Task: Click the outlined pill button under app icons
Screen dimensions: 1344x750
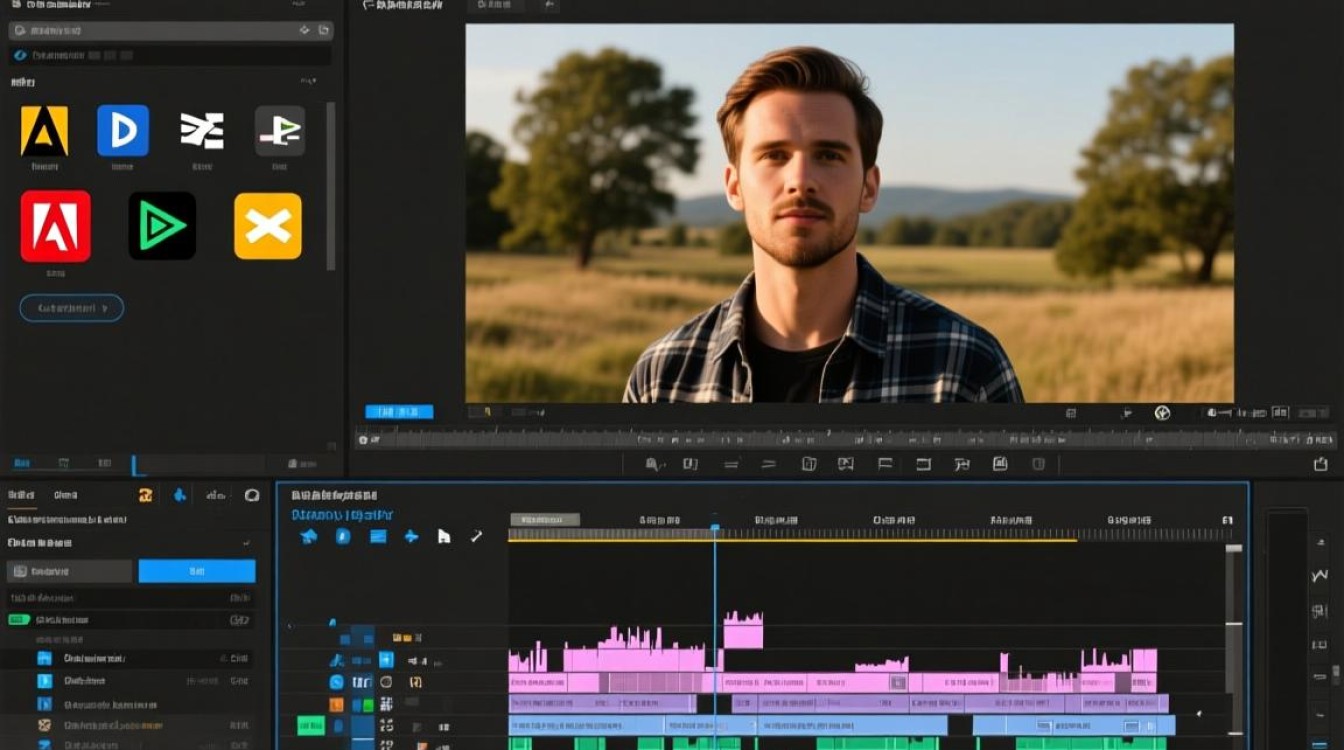Action: (x=72, y=308)
